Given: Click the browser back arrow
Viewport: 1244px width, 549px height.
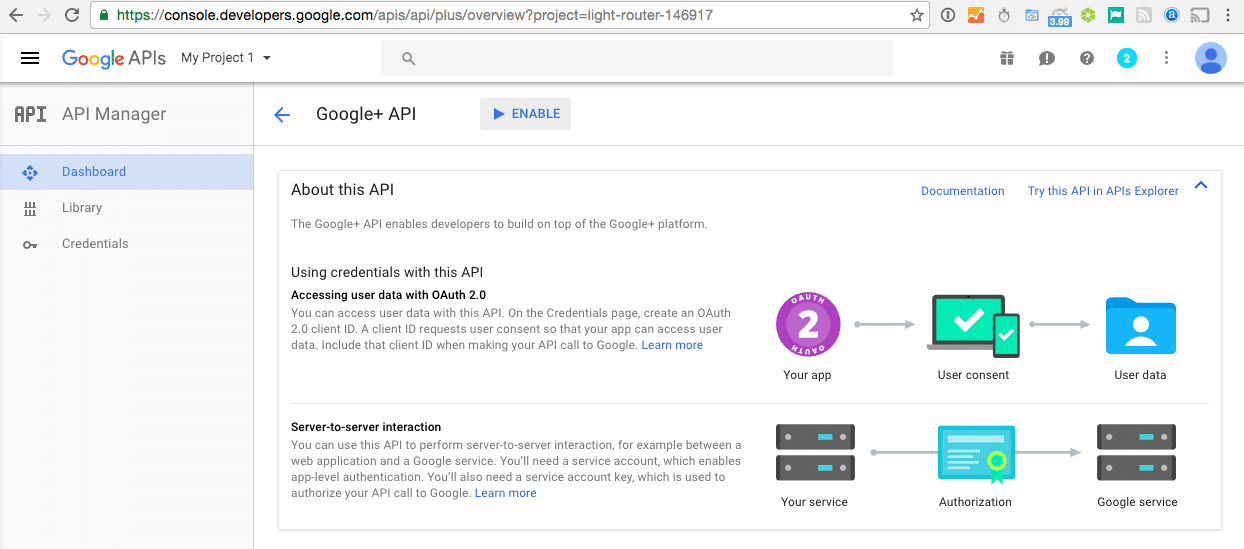Looking at the screenshot, I should pyautogui.click(x=16, y=15).
